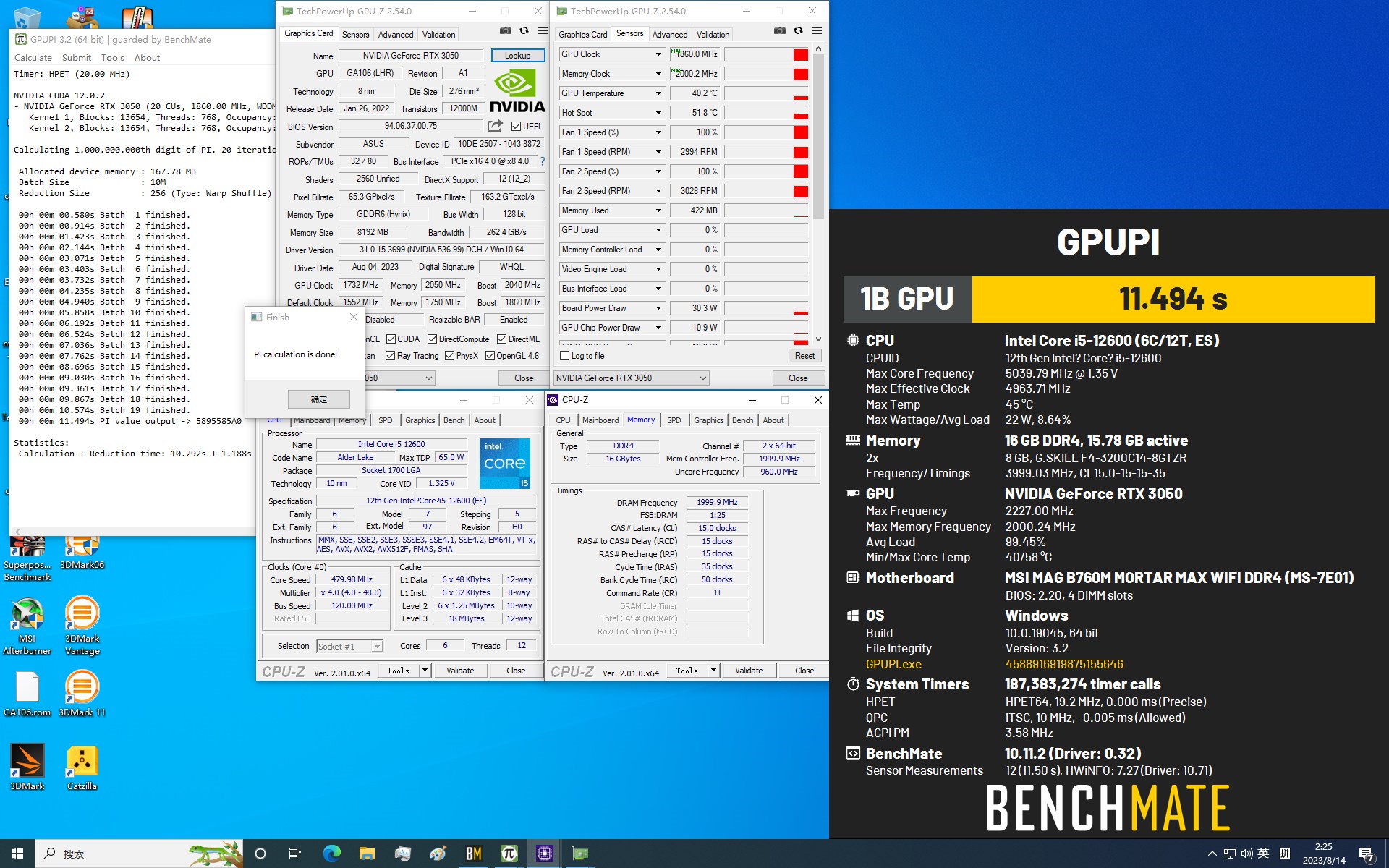Click Close button in GPU-Z Sensors window
Screen dimensions: 1389x868
798,378
